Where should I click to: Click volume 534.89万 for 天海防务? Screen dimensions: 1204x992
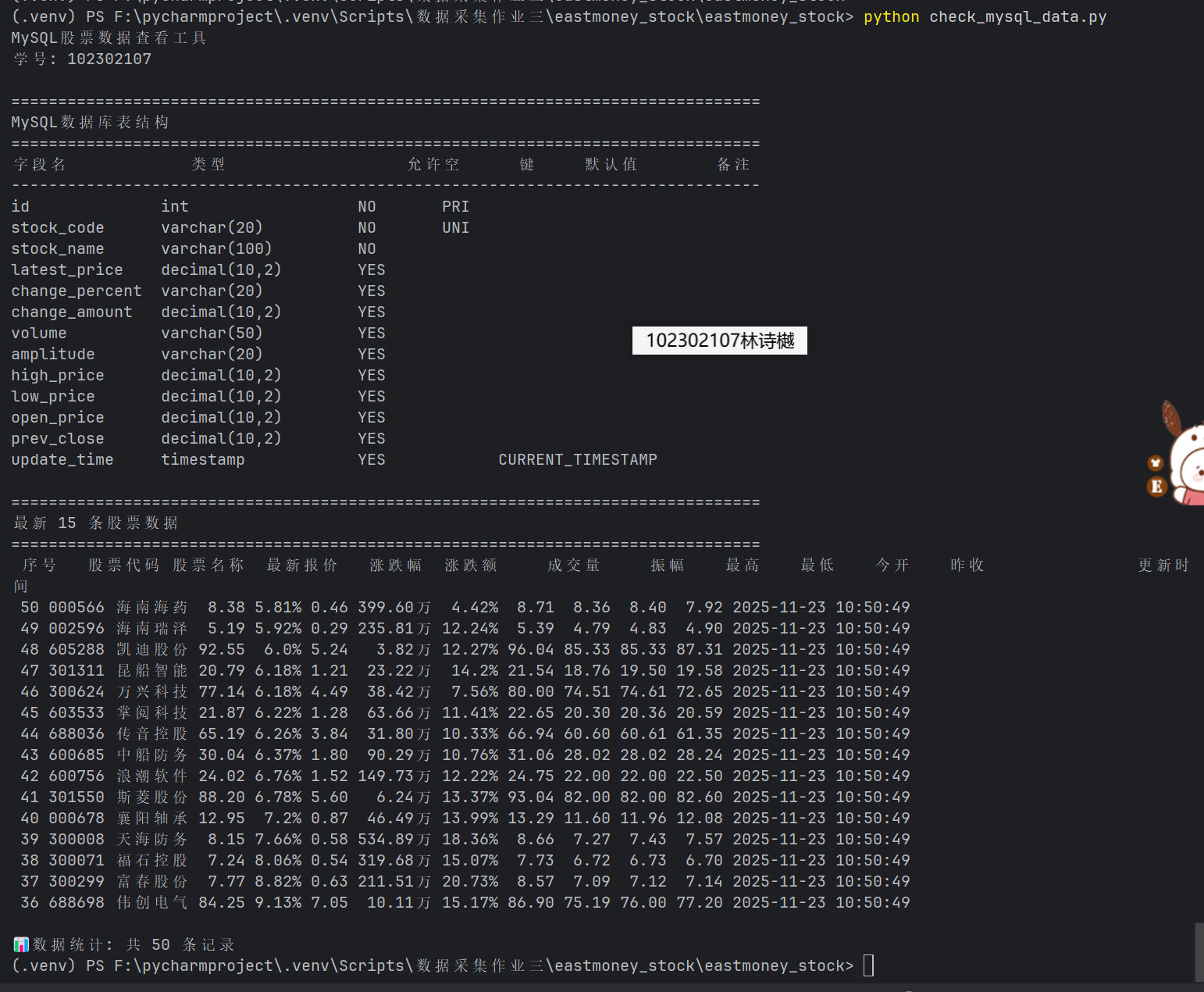[x=394, y=839]
